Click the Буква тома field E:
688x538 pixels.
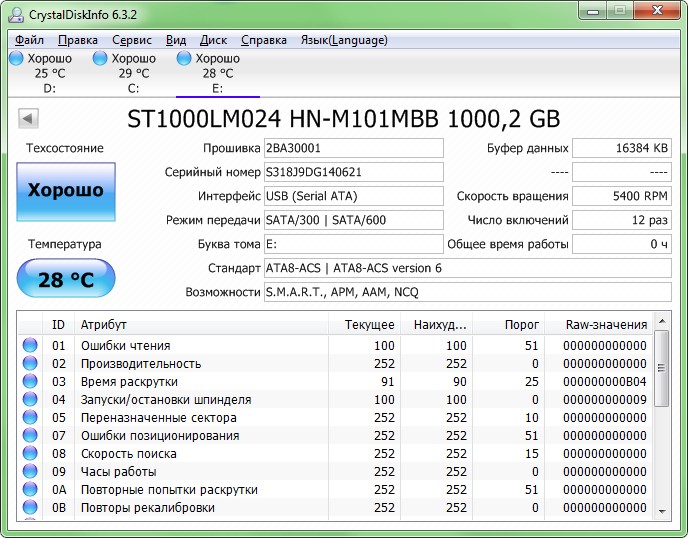click(x=354, y=244)
